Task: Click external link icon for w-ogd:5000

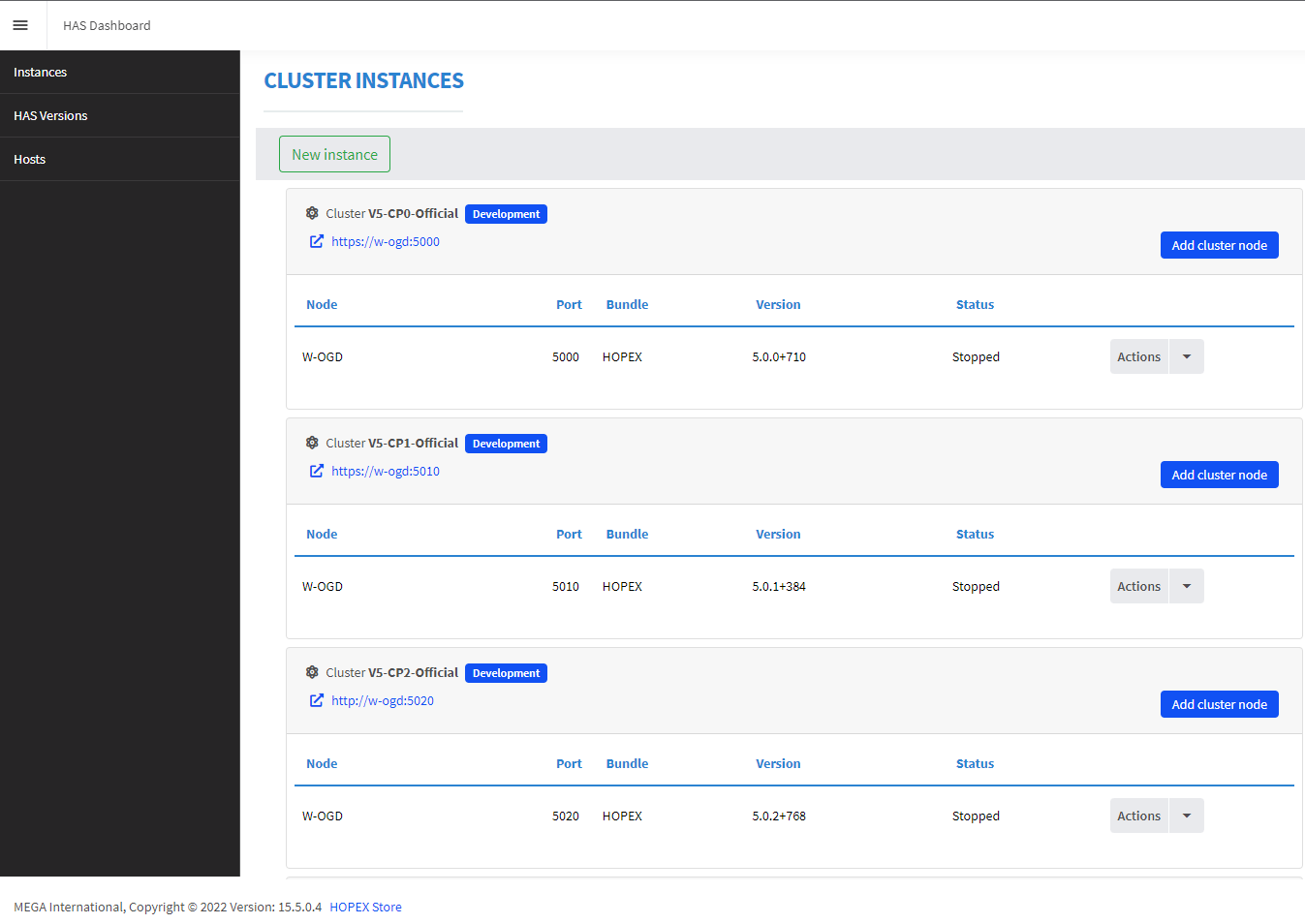Action: coord(316,241)
